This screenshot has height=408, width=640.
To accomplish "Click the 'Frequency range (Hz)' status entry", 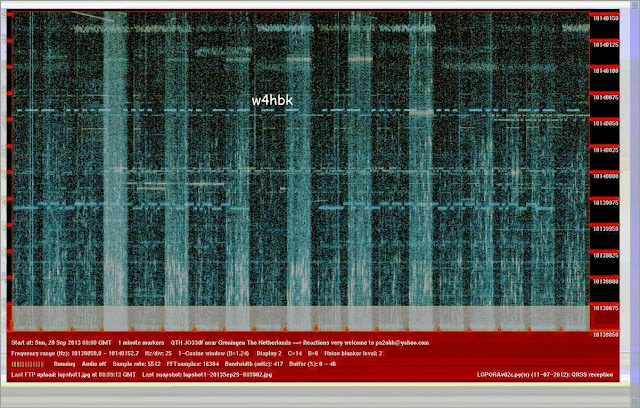I will tap(75, 353).
